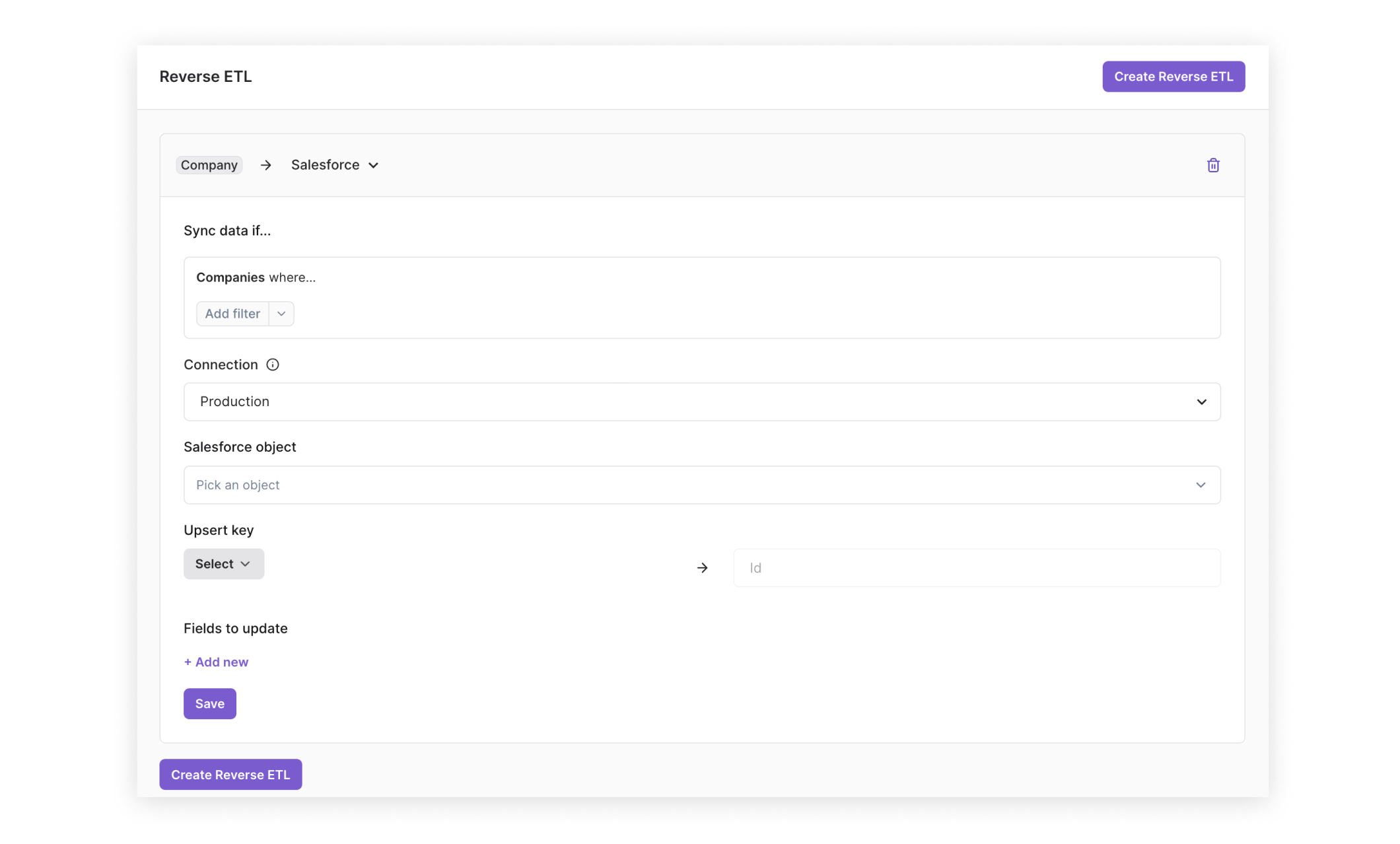This screenshot has width=1400, height=844.
Task: Click the Company tag
Action: coord(209,165)
